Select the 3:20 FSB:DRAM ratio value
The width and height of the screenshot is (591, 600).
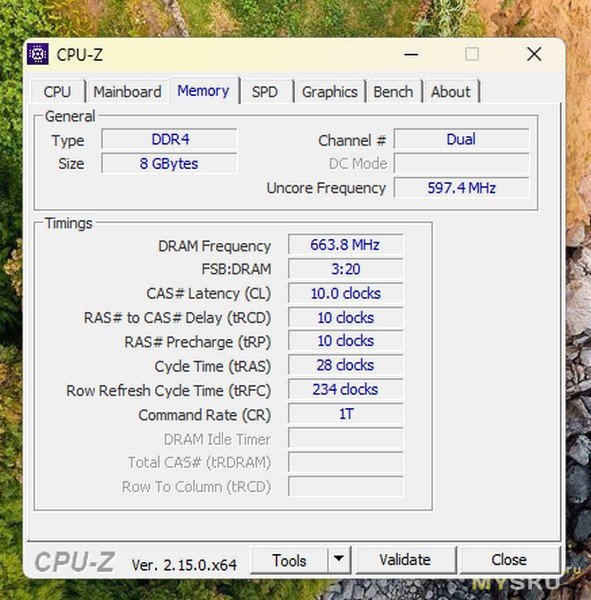(x=345, y=269)
